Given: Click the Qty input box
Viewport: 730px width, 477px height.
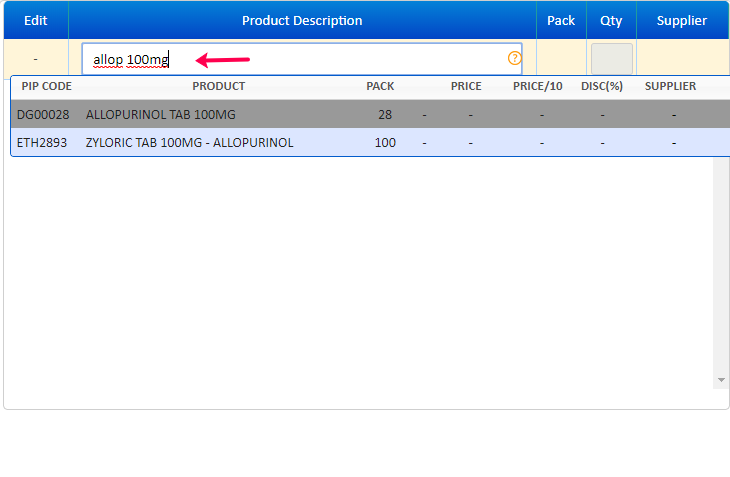Looking at the screenshot, I should tap(611, 59).
